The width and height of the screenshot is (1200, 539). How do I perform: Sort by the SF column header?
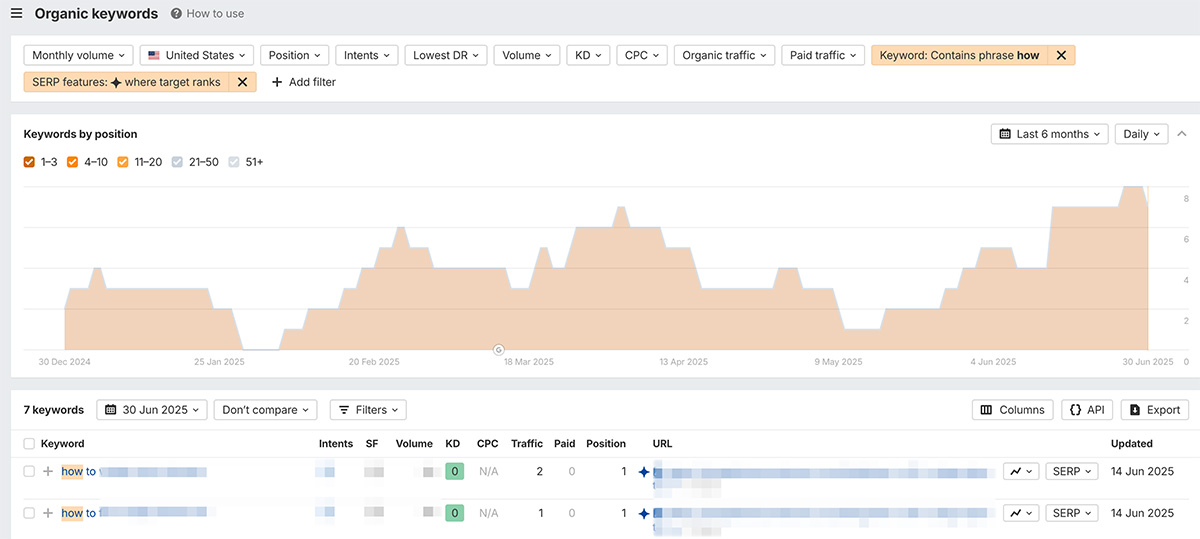pos(372,444)
